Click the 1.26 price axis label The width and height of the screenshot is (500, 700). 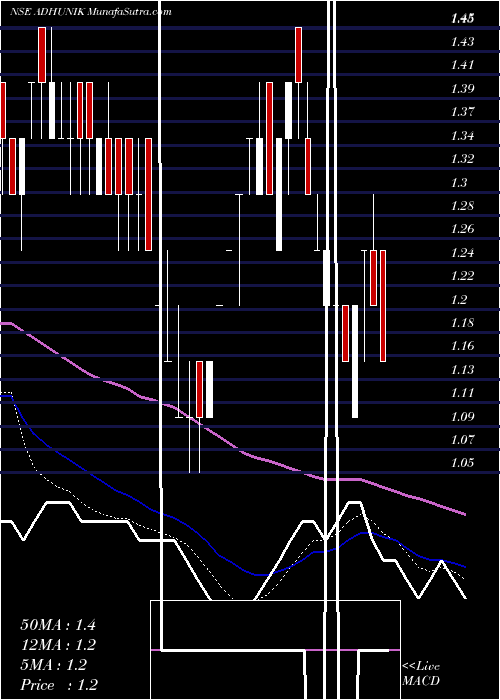tap(462, 229)
